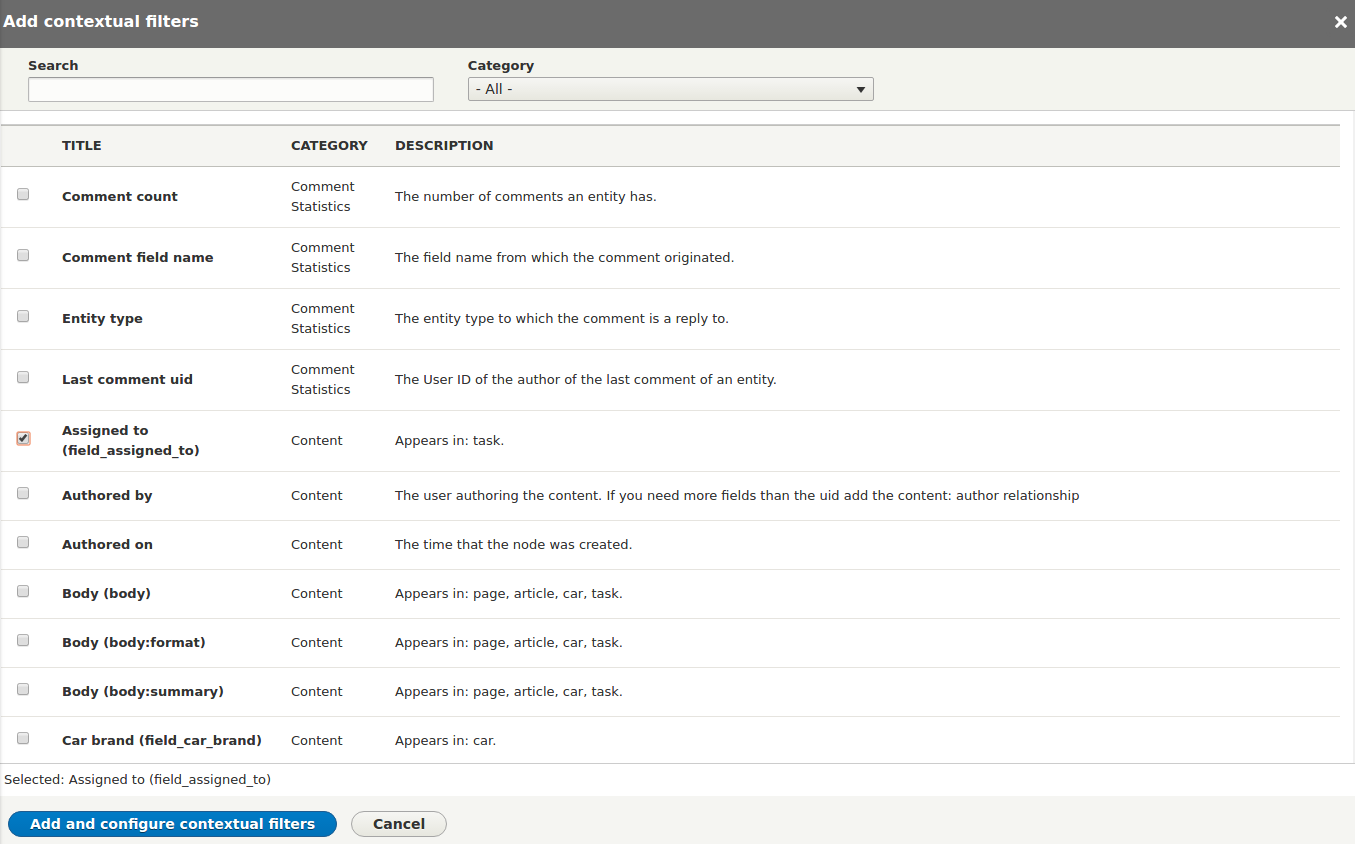Screen dimensions: 1355x844
Task: Click the Title column header
Action: point(82,146)
